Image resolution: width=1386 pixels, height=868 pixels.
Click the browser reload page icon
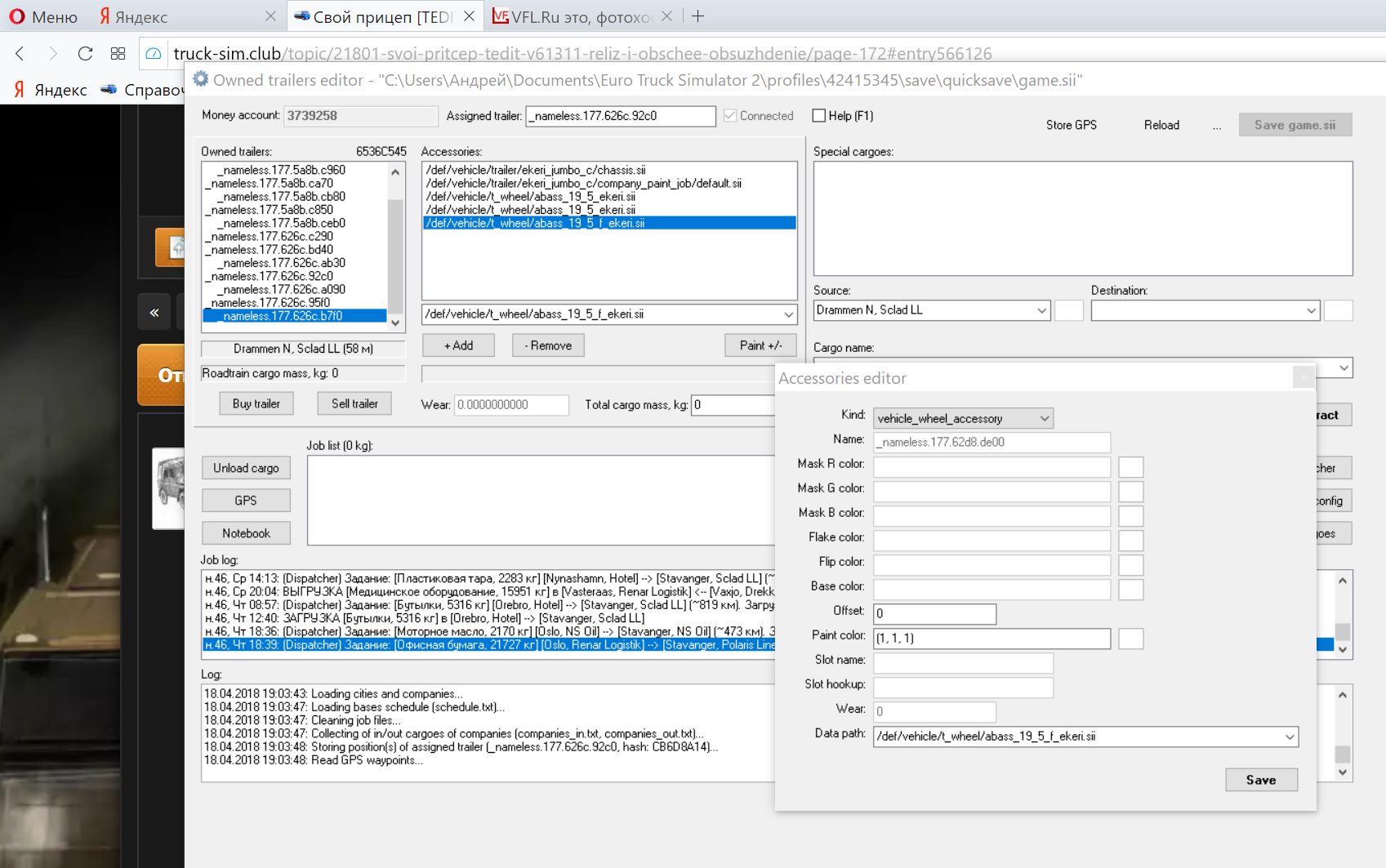point(85,54)
